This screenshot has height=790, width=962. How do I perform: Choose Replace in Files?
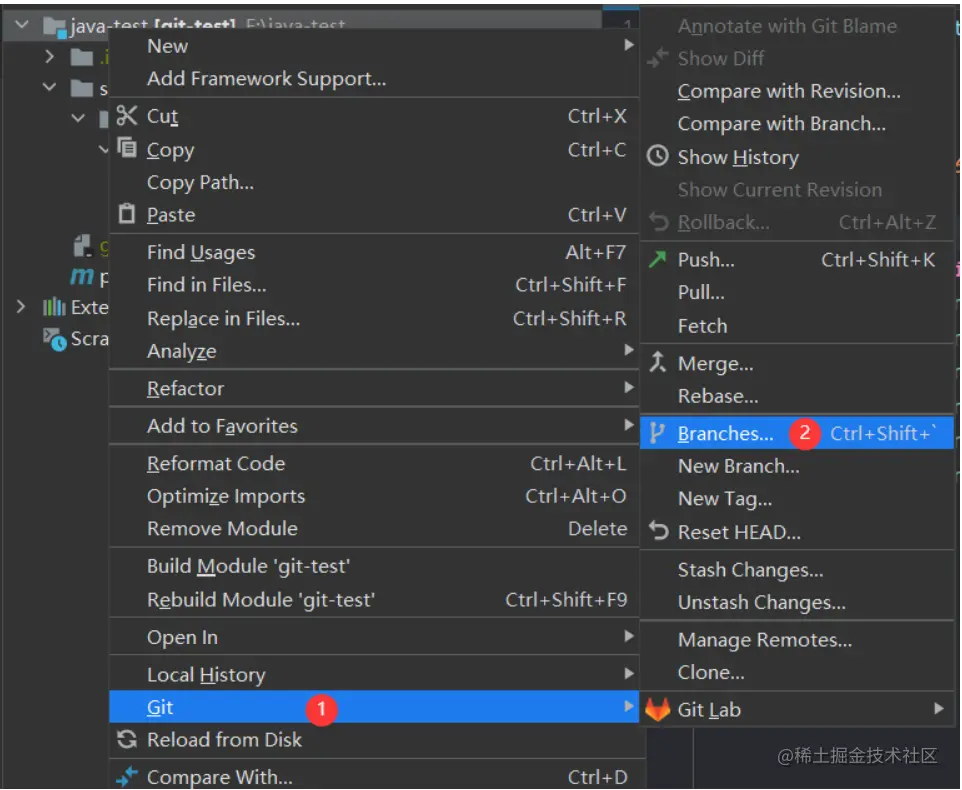(x=374, y=318)
